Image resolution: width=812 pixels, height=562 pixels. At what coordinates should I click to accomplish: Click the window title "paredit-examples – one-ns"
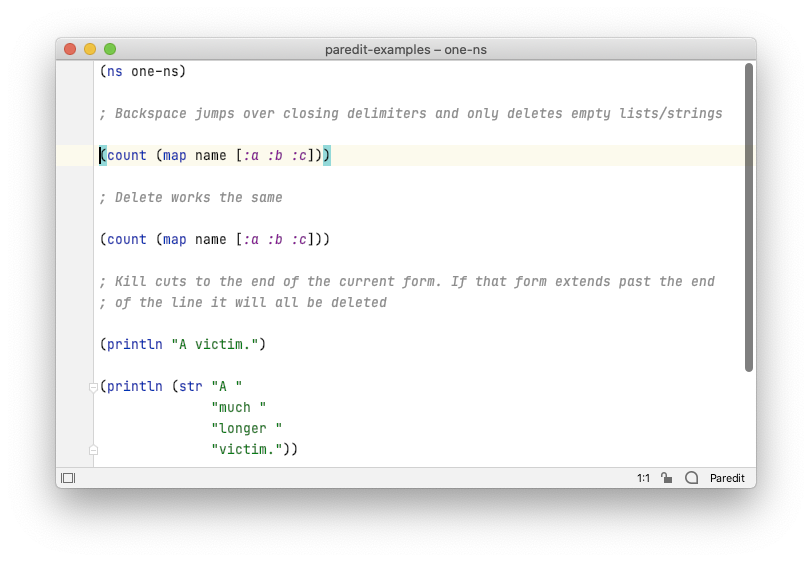[x=406, y=50]
